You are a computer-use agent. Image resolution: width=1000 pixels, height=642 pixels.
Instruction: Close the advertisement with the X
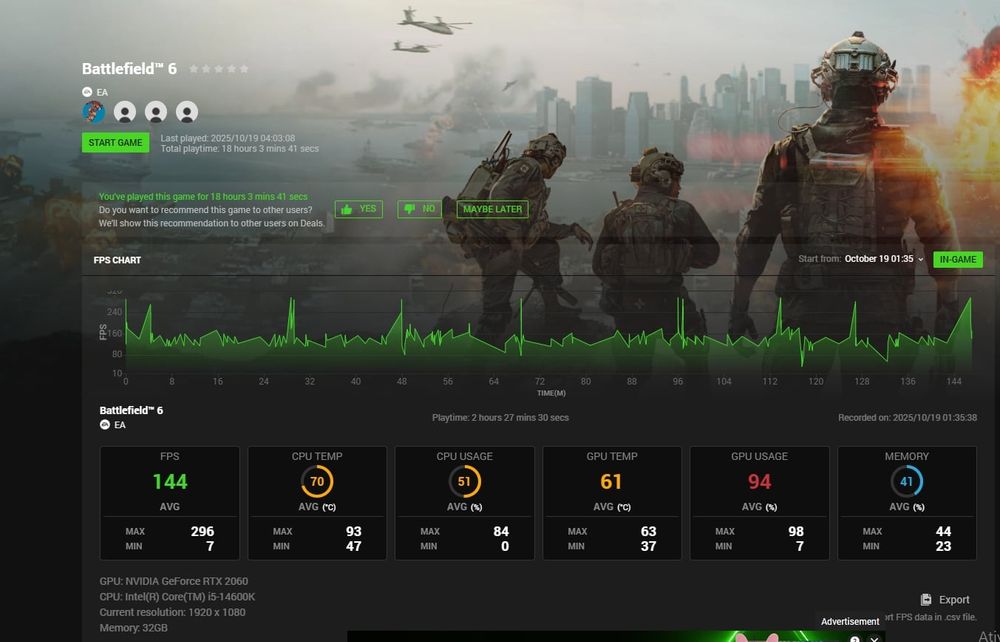[874, 638]
